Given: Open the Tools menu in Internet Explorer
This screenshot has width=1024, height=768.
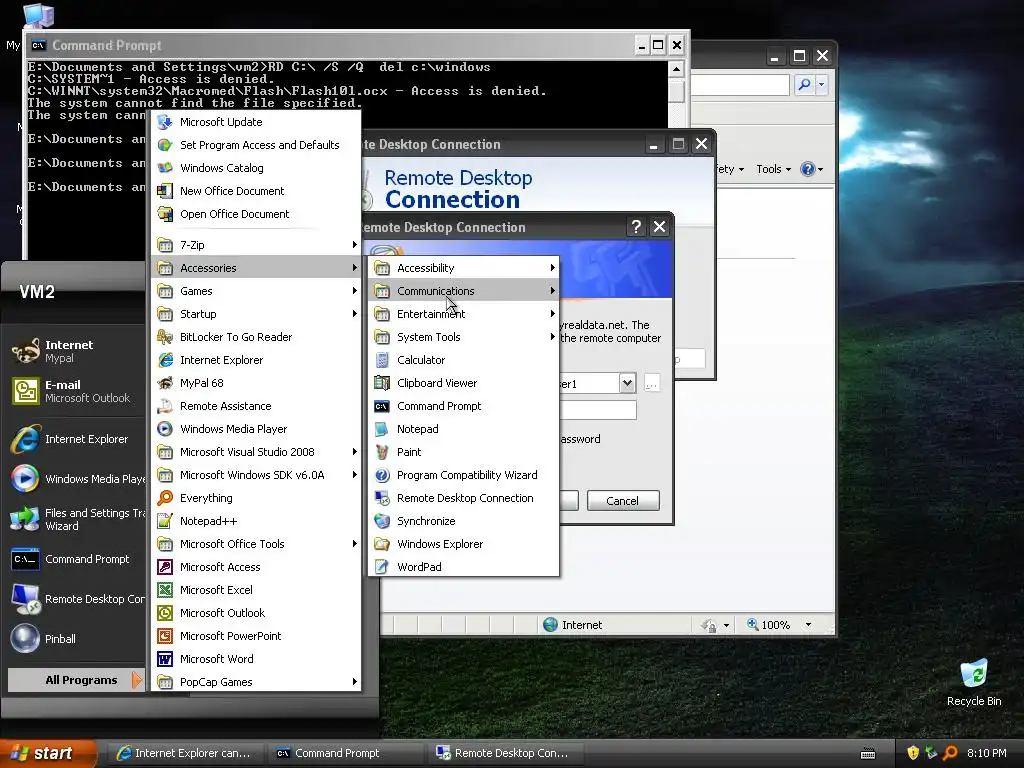Looking at the screenshot, I should pyautogui.click(x=773, y=169).
